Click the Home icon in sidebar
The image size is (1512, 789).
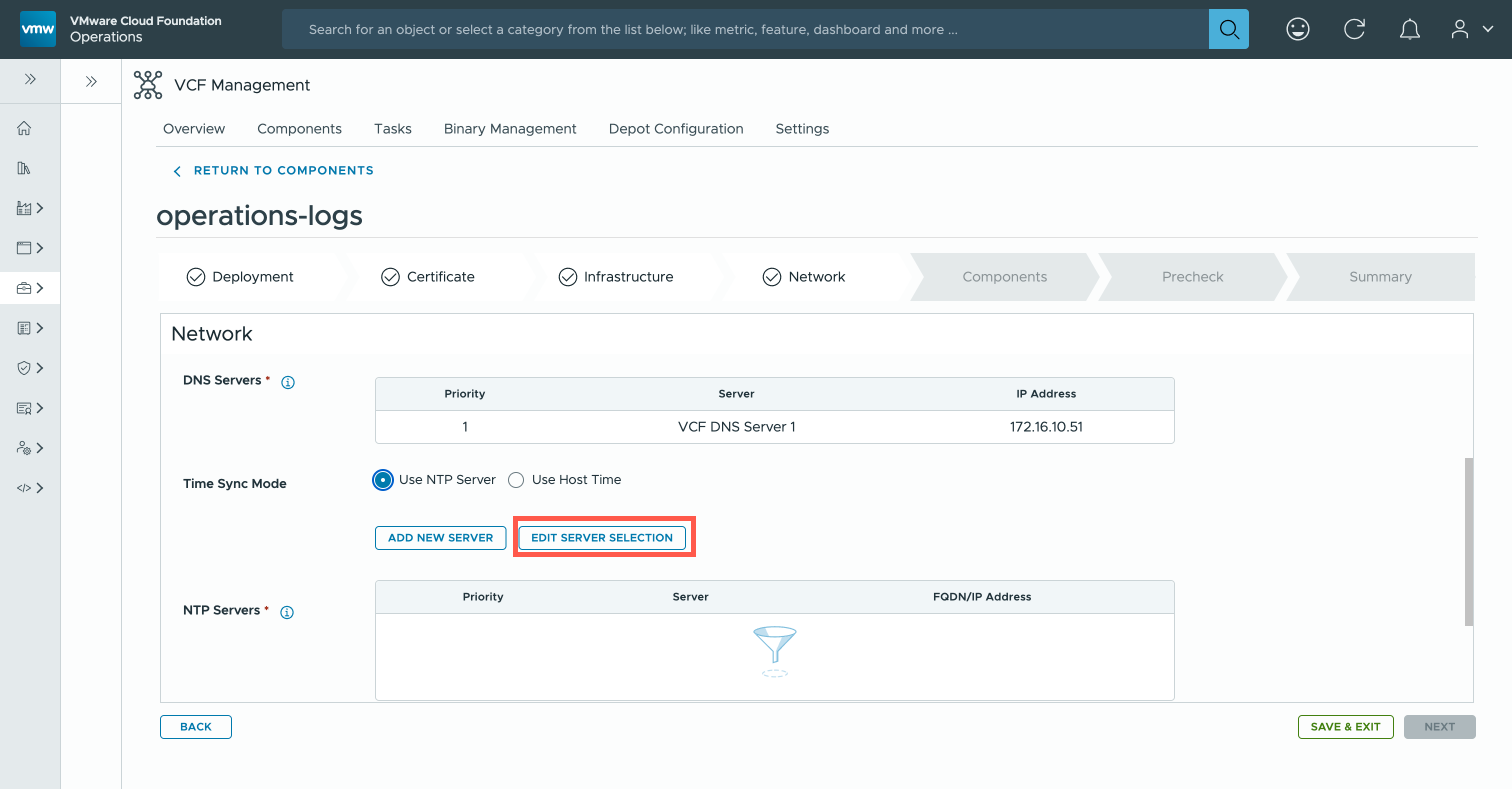24,128
